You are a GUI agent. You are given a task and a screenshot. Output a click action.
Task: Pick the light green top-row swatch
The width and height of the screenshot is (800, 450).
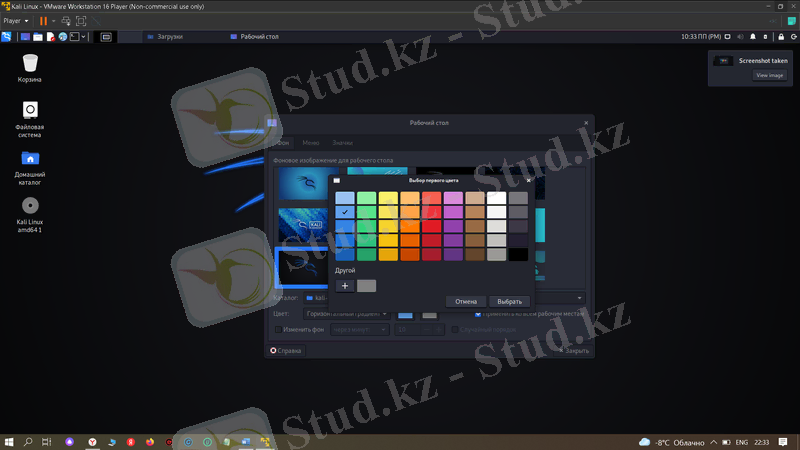coord(366,198)
